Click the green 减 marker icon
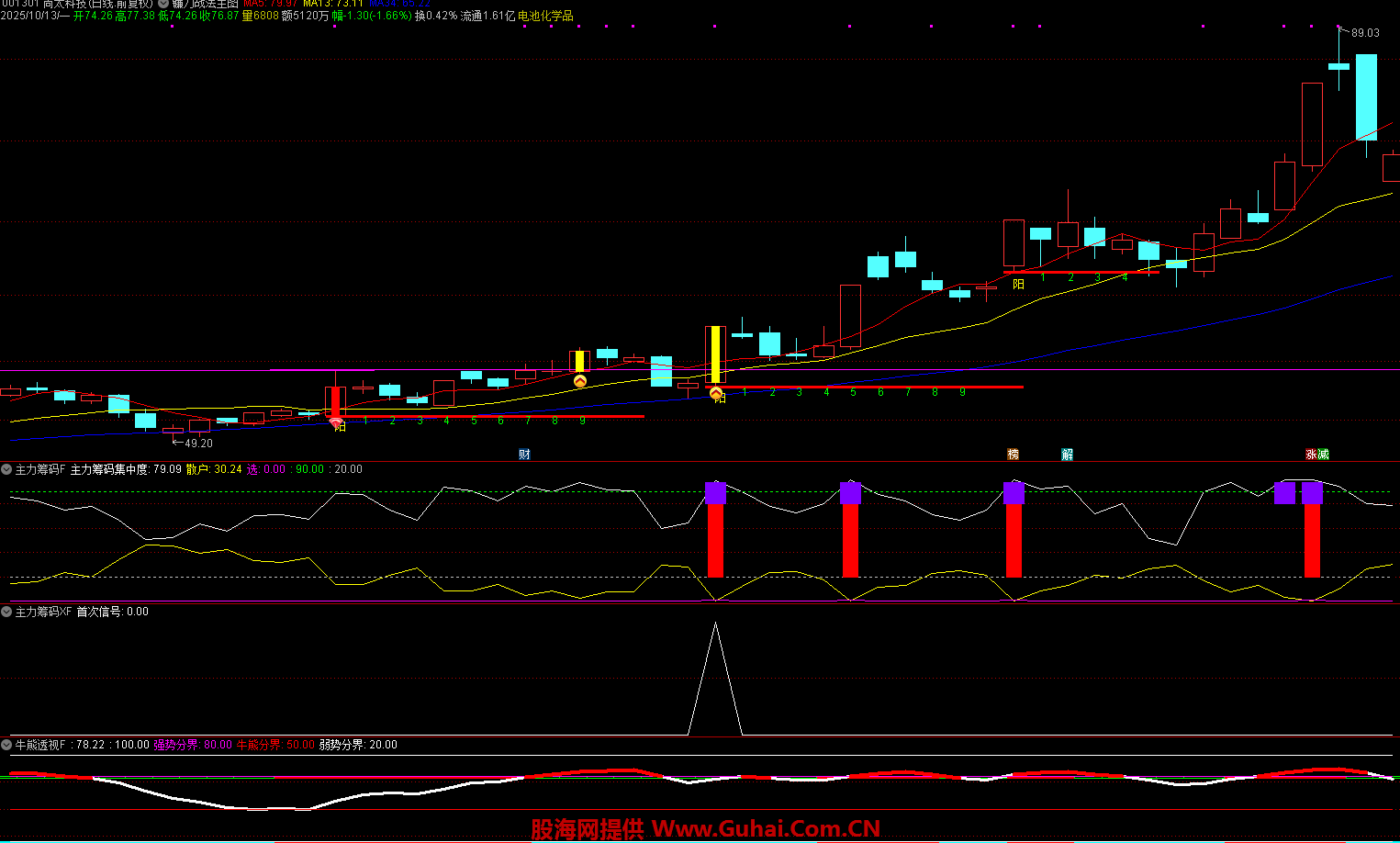 1323,455
